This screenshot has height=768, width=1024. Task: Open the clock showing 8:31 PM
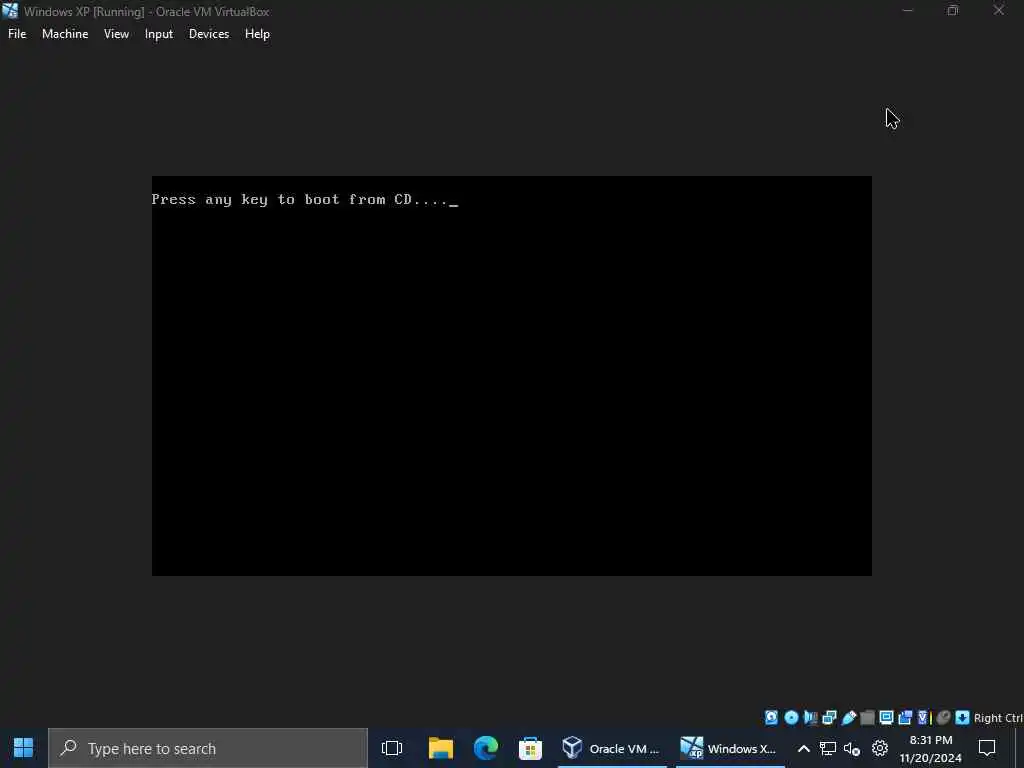coord(931,748)
